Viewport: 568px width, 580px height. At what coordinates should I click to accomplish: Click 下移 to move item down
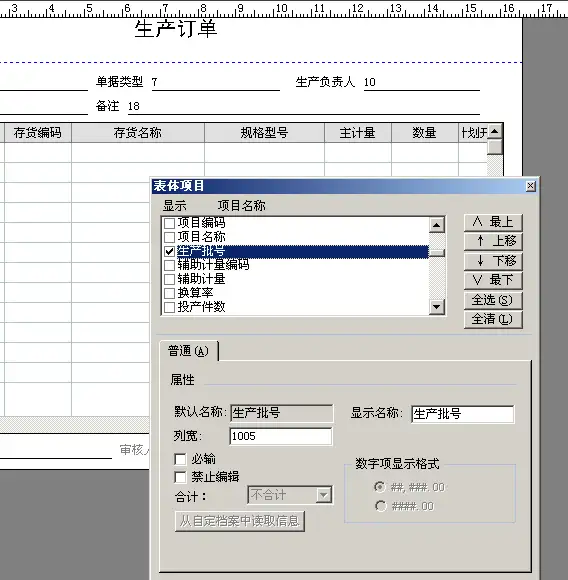(x=493, y=261)
